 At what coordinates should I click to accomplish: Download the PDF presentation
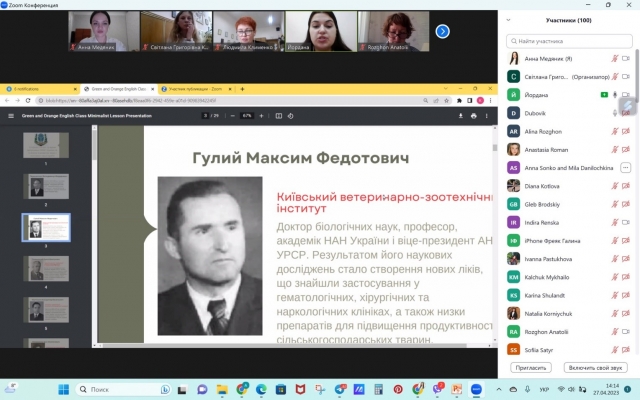click(x=460, y=116)
